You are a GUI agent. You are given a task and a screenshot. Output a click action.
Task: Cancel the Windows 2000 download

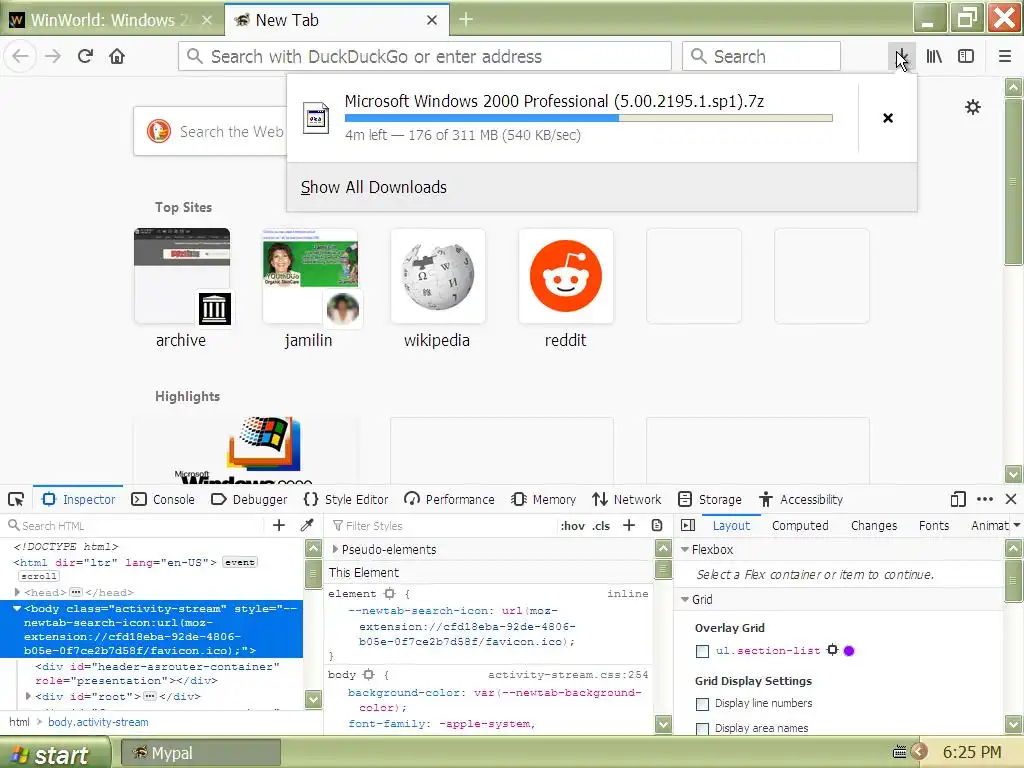(x=888, y=118)
